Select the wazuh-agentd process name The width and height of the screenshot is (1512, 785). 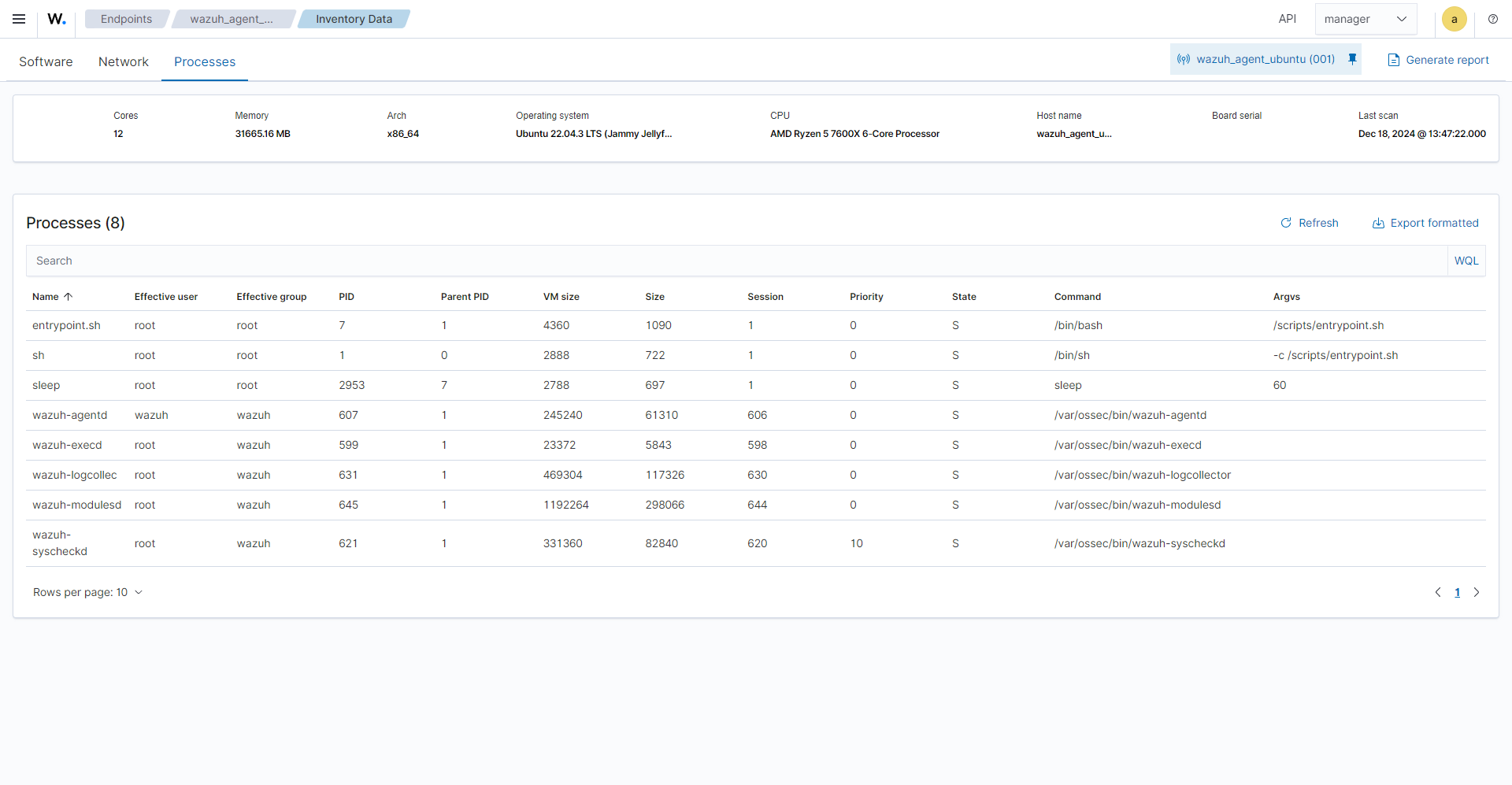tap(70, 415)
